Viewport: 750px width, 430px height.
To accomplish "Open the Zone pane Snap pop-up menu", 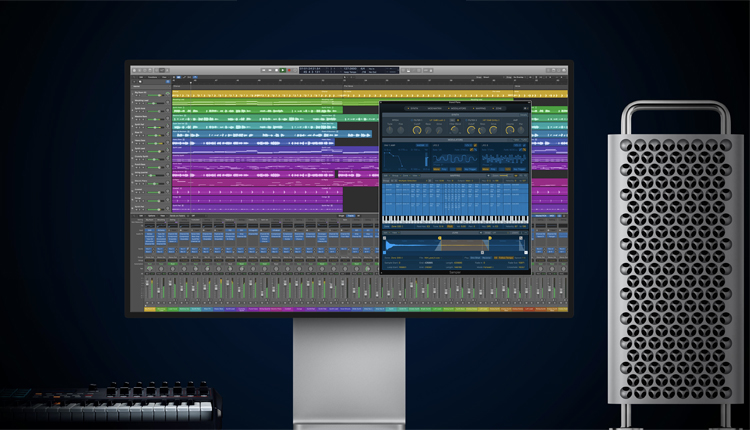I will click(x=501, y=232).
